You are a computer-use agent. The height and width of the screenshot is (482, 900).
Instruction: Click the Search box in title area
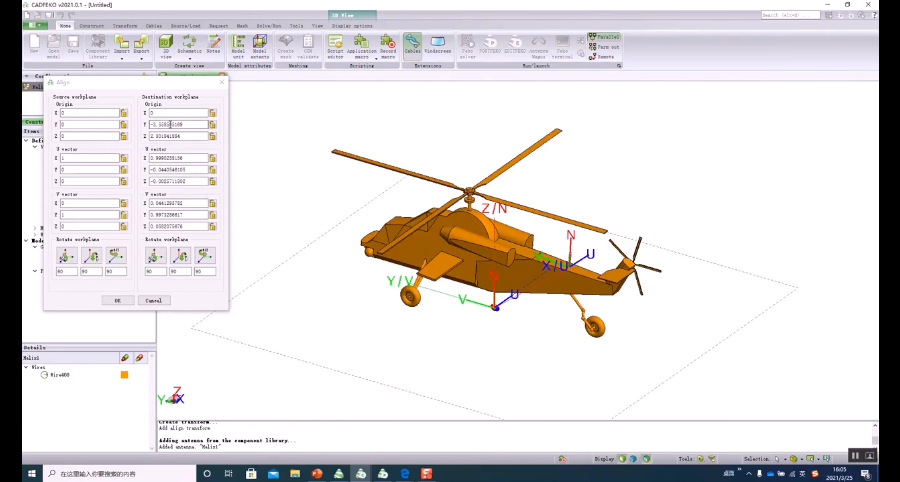click(x=790, y=15)
